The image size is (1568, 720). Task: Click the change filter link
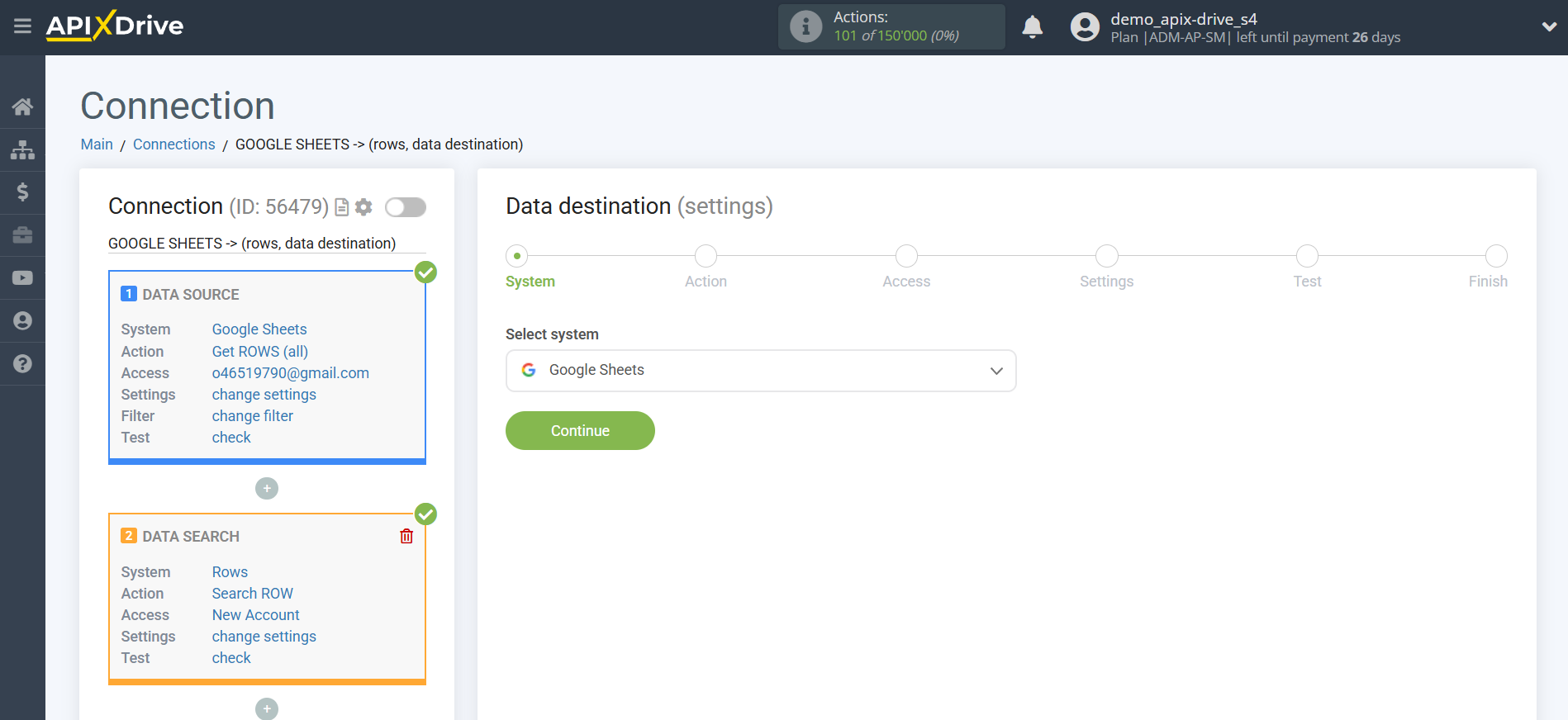coord(252,416)
